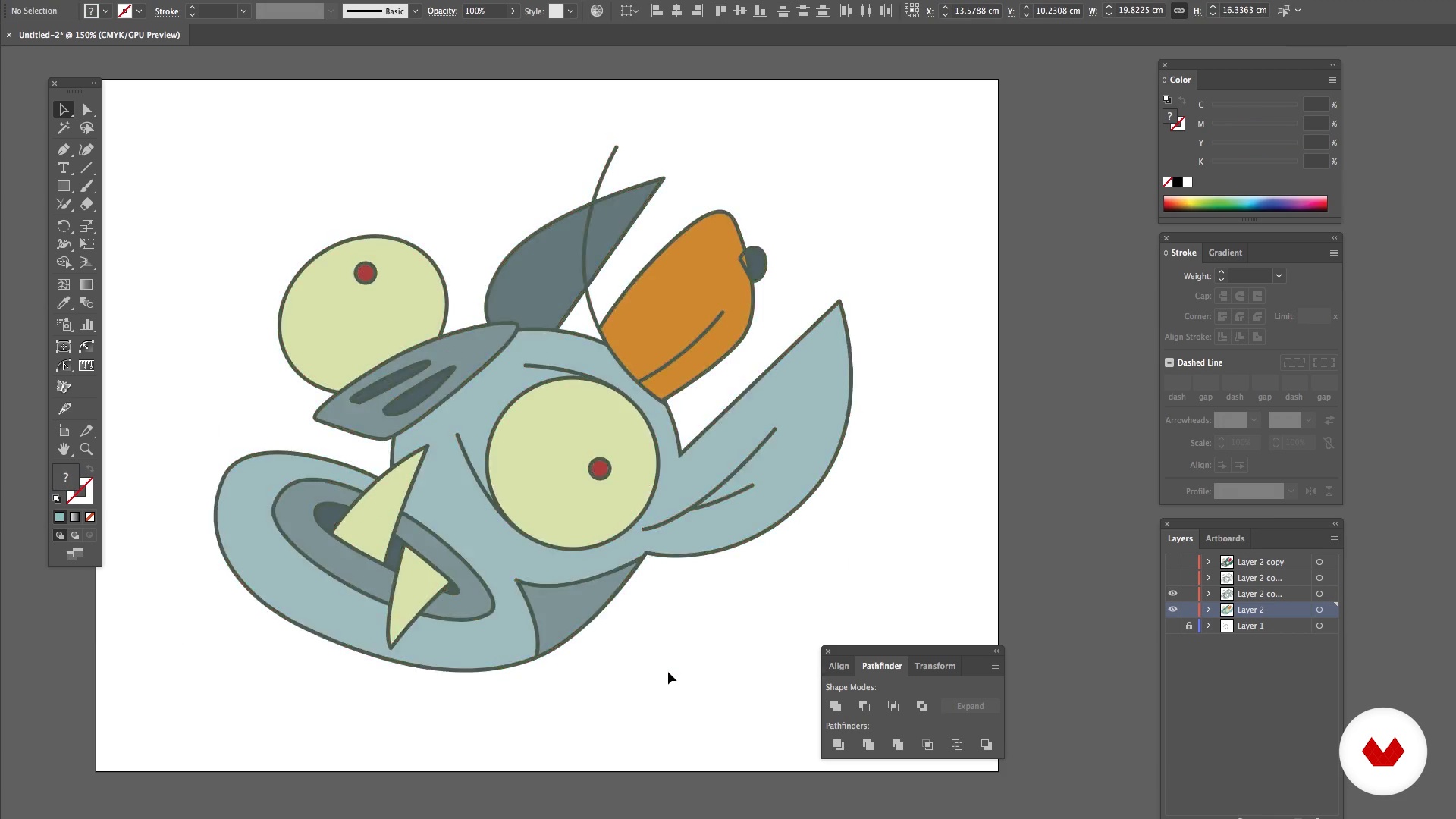Select the Rectangle tool

(x=64, y=187)
